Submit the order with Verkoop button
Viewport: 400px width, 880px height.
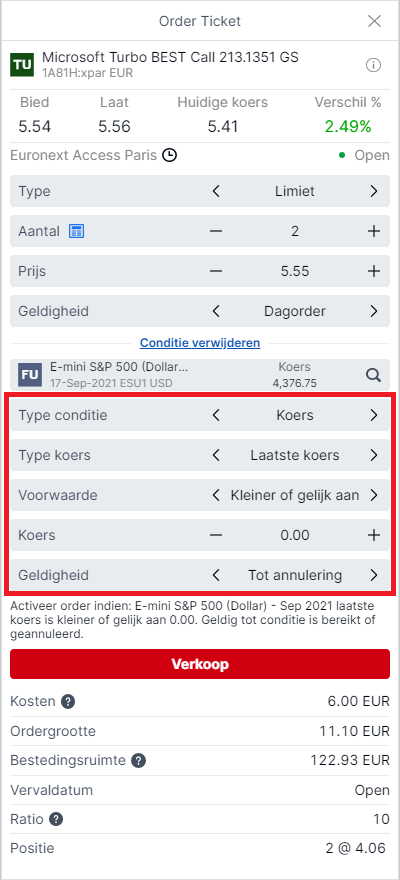click(200, 664)
